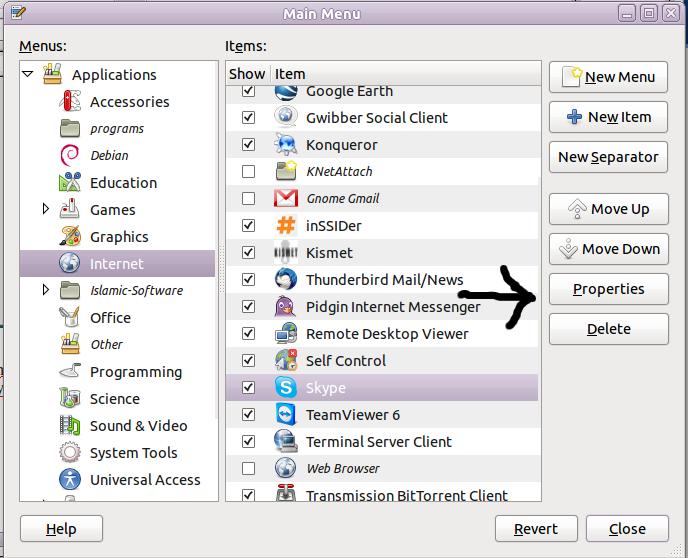Click the Revert button

(x=536, y=529)
